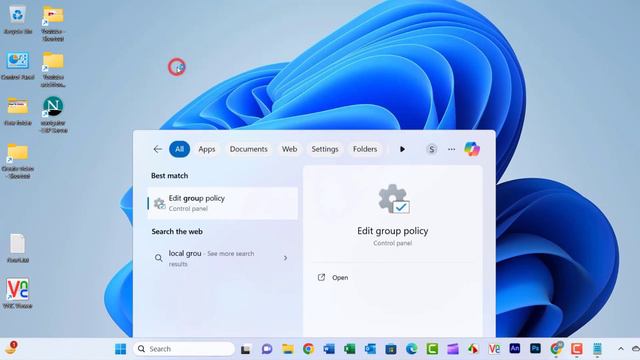Open Microsoft Word from the taskbar
The image size is (640, 360).
coord(329,349)
